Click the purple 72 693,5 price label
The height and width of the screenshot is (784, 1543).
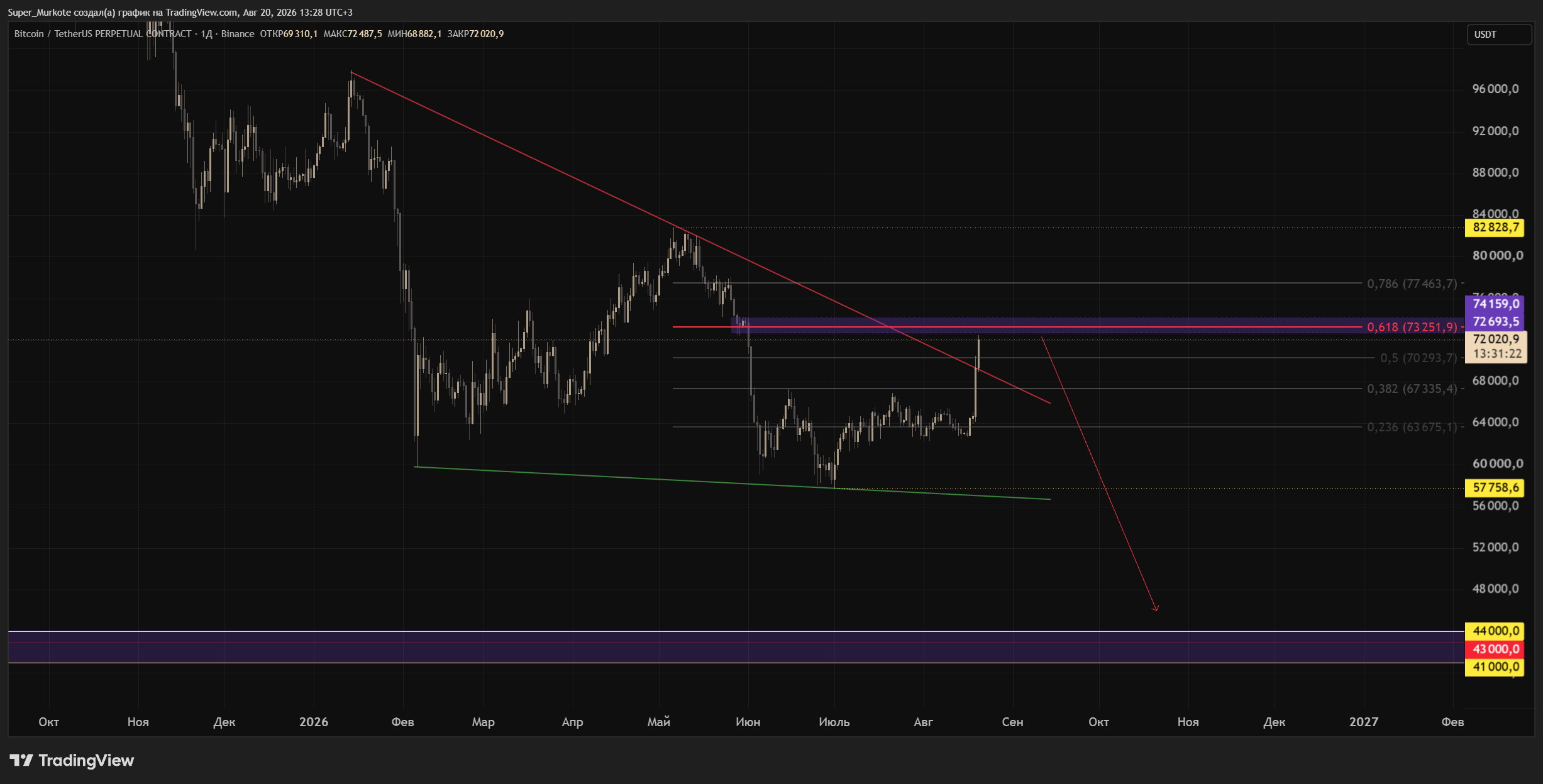[1495, 322]
